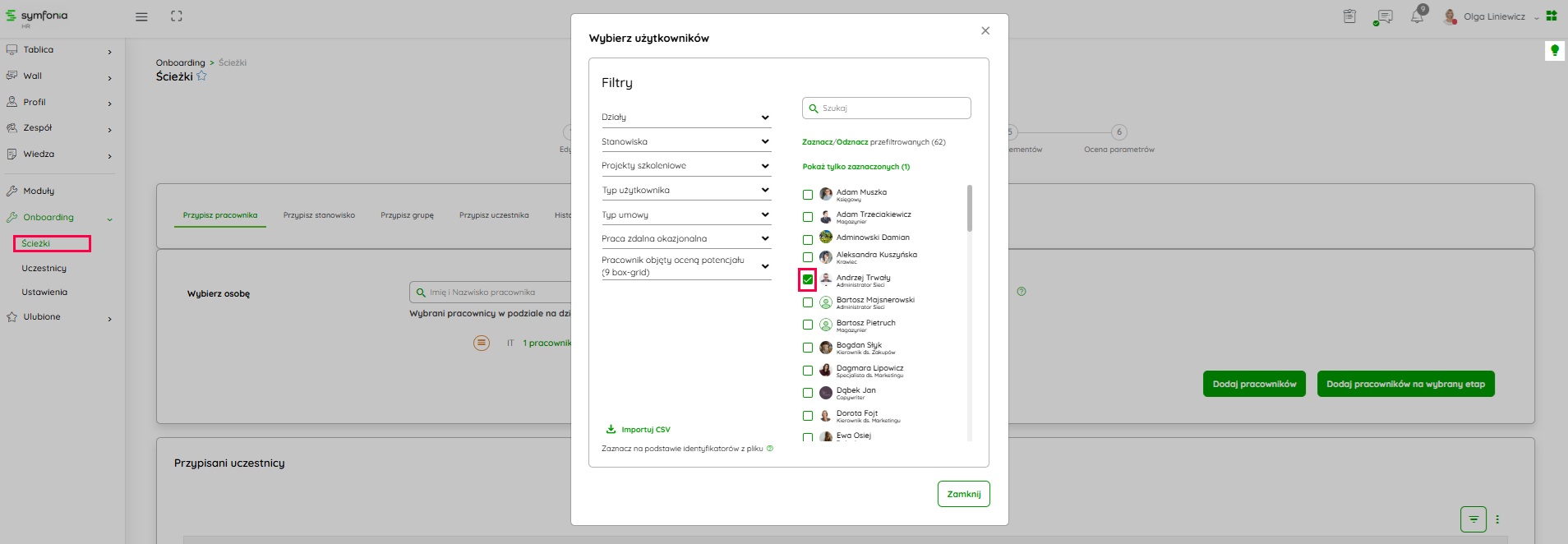Select the Dagmara Lipowicz checkbox
Image resolution: width=1568 pixels, height=544 pixels.
point(808,371)
